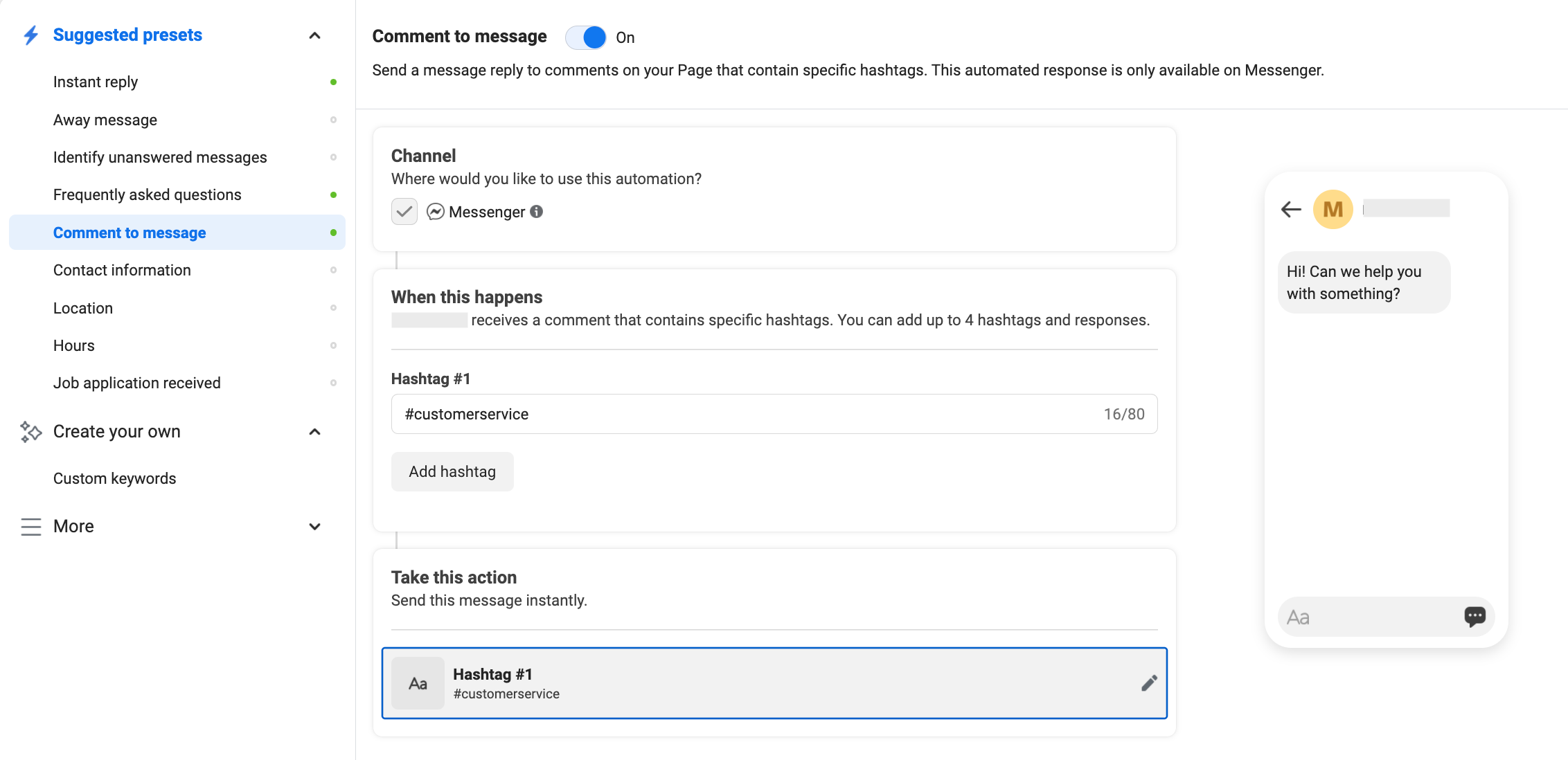Image resolution: width=1568 pixels, height=760 pixels.
Task: Click the back arrow in the phone preview
Action: coord(1291,209)
